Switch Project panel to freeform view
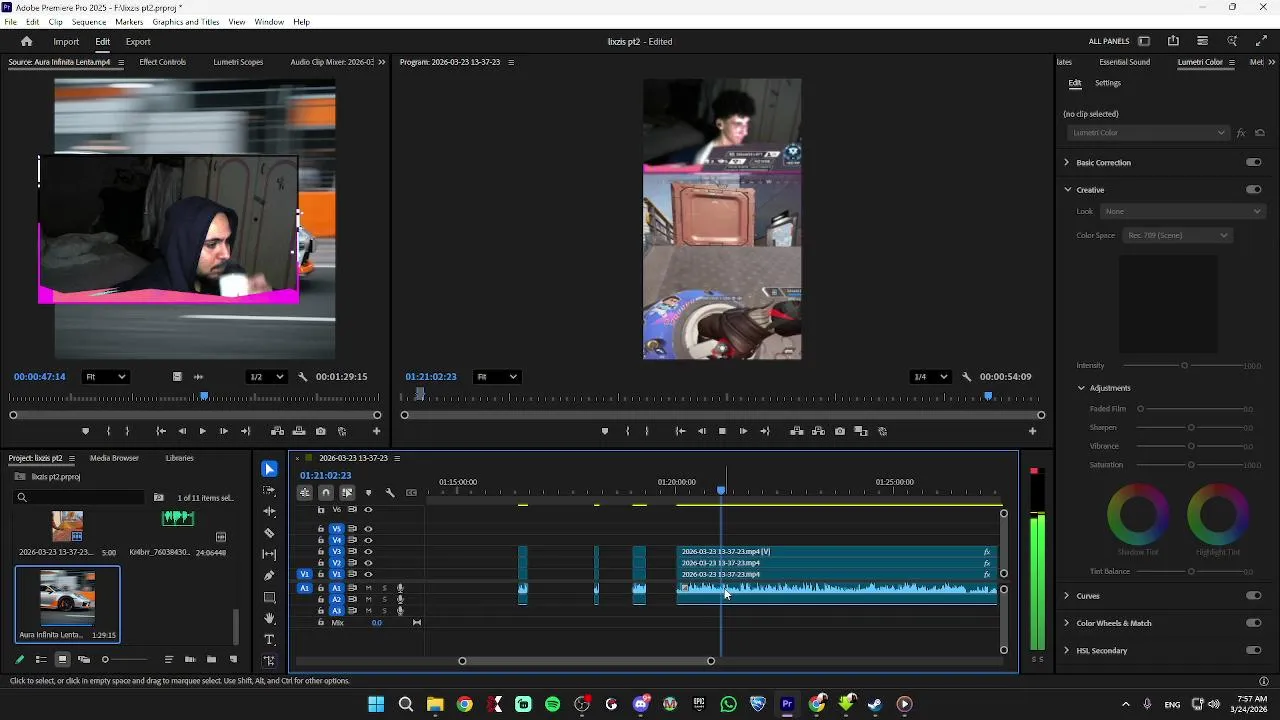Screen dimensions: 1280x720 tap(84, 659)
